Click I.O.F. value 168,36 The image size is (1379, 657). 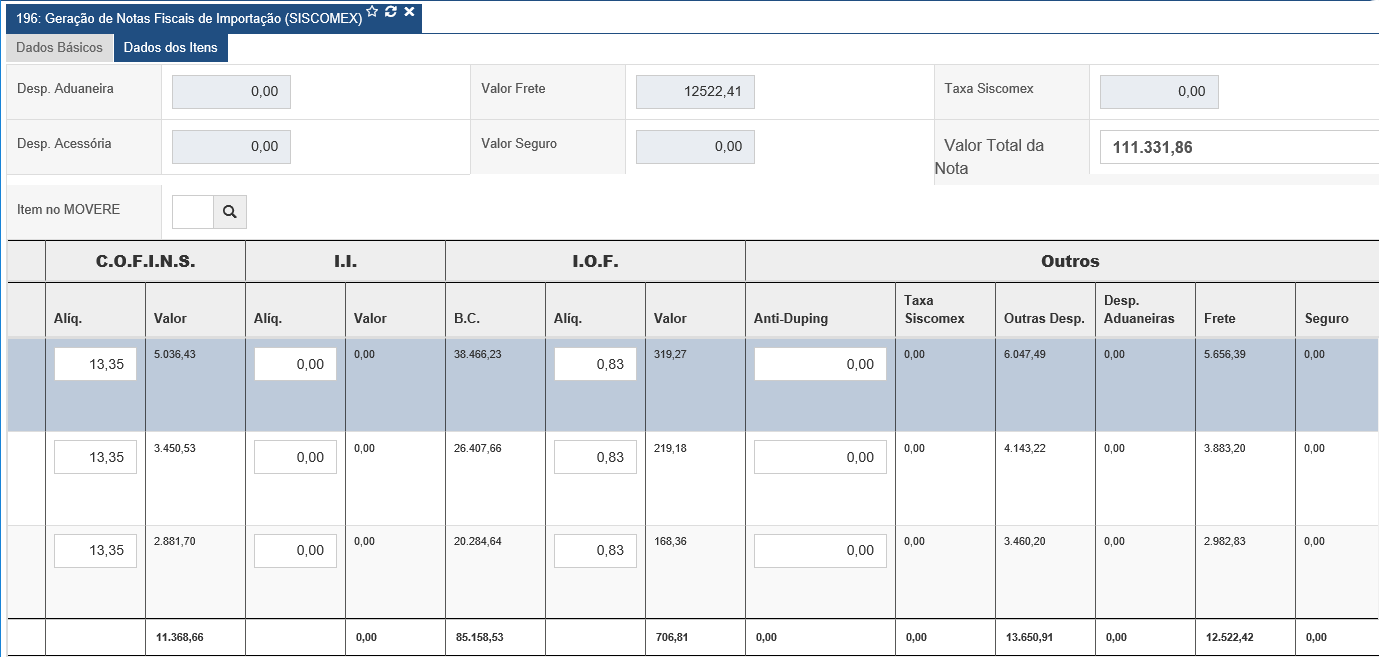tap(669, 541)
